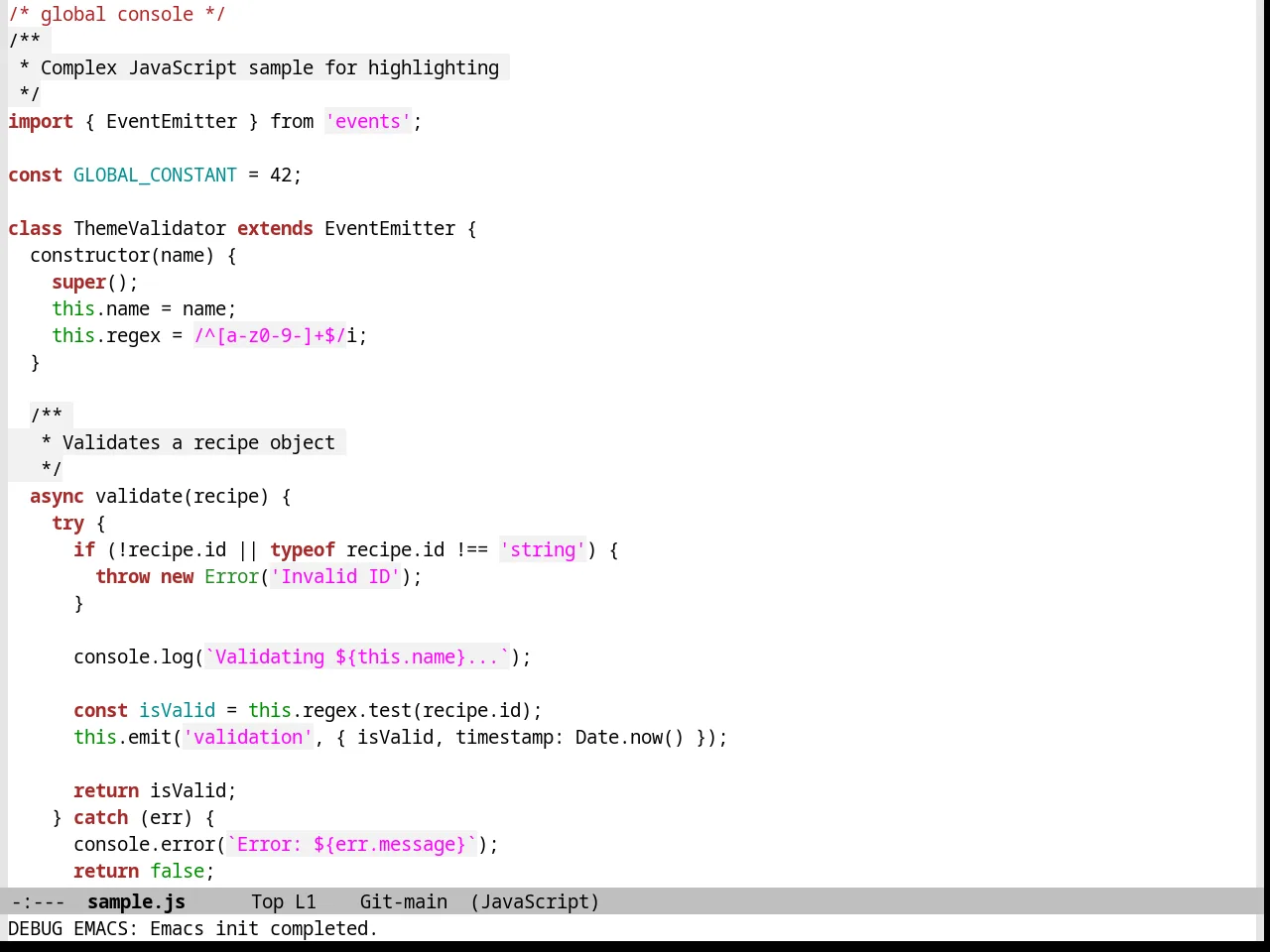Click 'constructor(name)' method definition

[122, 255]
